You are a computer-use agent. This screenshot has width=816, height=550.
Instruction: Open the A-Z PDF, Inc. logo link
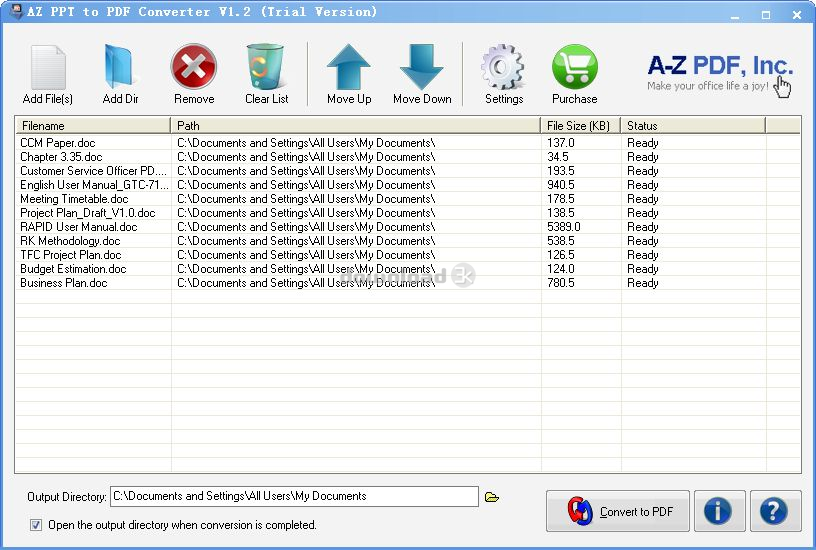(x=720, y=72)
